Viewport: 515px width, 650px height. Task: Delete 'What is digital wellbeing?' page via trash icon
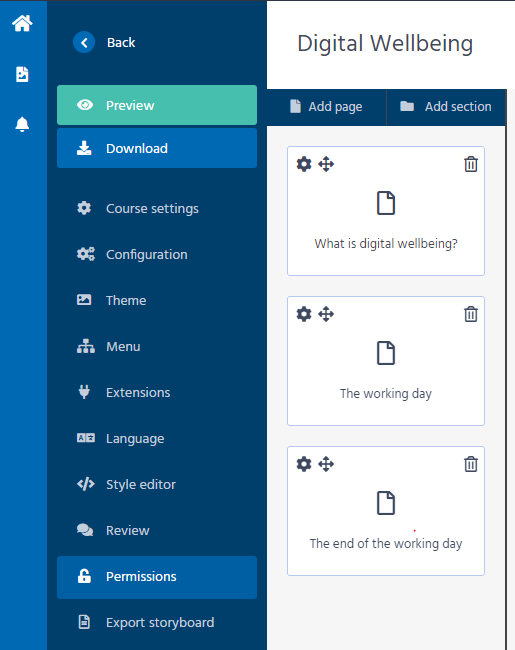point(471,164)
